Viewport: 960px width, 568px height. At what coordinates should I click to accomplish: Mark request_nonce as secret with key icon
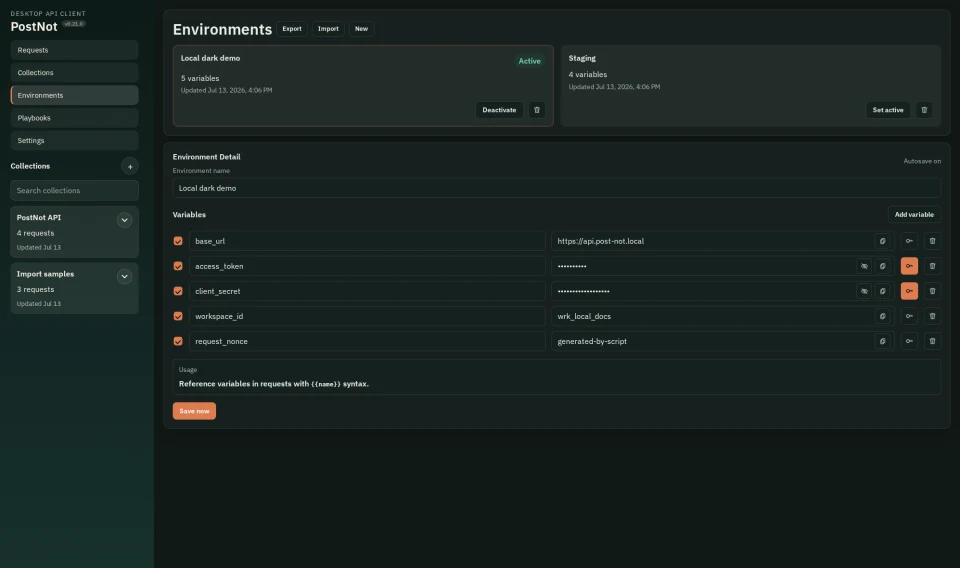click(909, 342)
